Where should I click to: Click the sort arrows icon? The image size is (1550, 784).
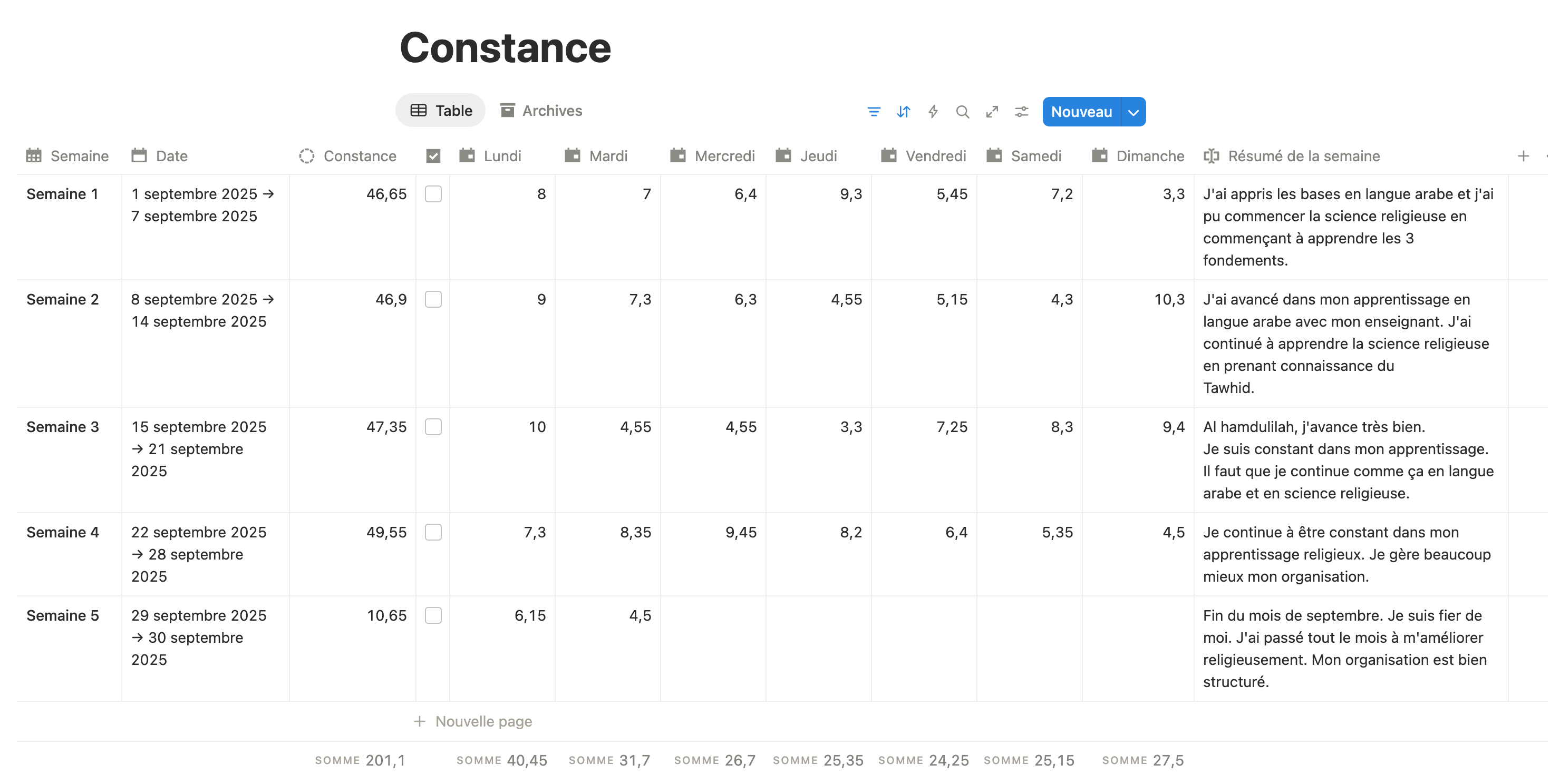(x=903, y=112)
